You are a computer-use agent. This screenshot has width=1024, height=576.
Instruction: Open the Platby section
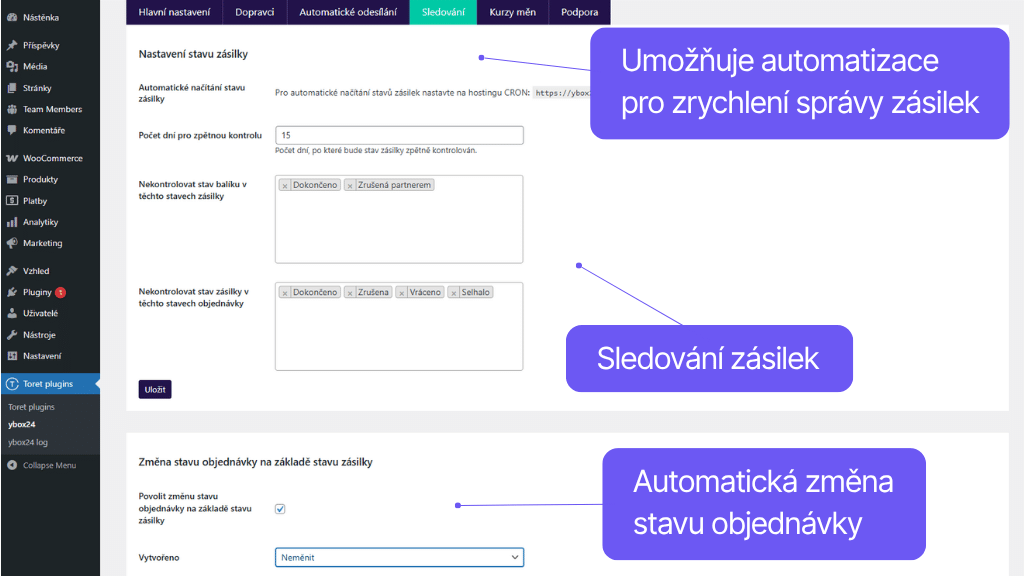33,201
